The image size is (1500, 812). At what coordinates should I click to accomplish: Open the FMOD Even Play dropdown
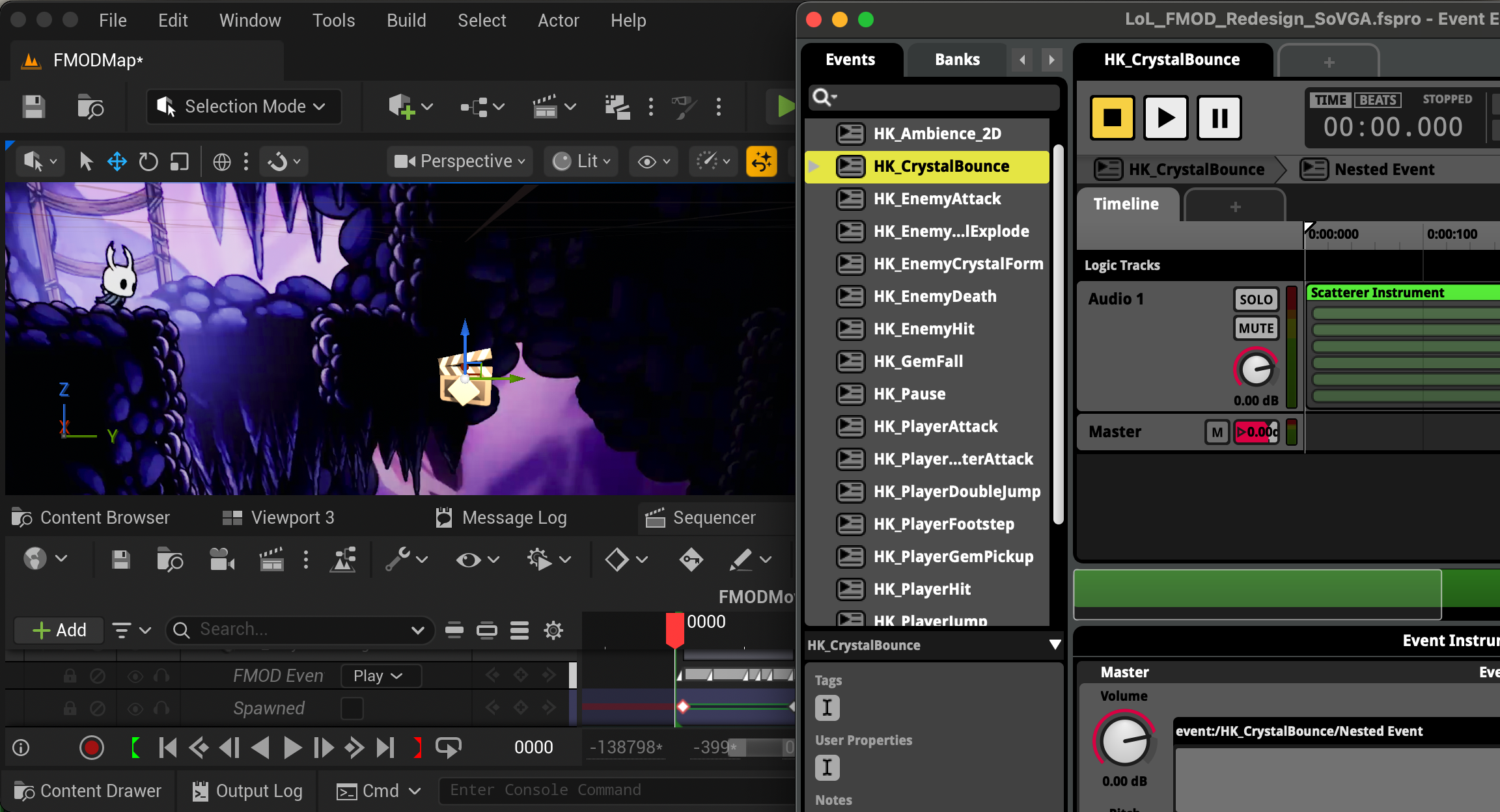[381, 676]
